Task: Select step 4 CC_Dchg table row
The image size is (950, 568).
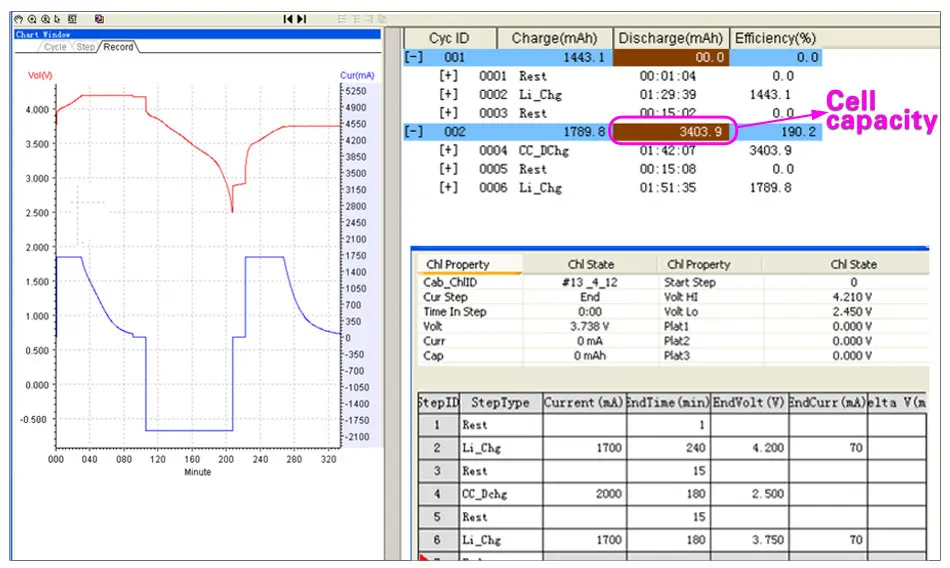Action: click(672, 494)
